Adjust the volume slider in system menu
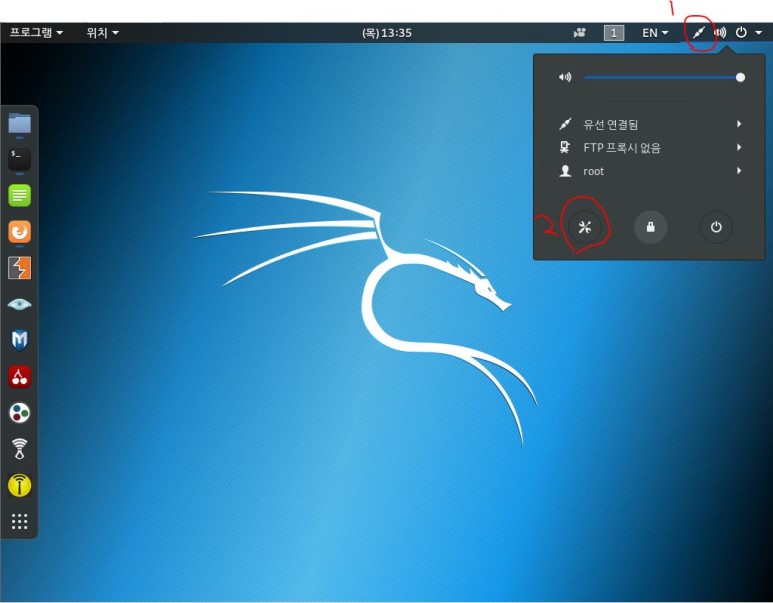Image resolution: width=773 pixels, height=603 pixels. point(665,77)
